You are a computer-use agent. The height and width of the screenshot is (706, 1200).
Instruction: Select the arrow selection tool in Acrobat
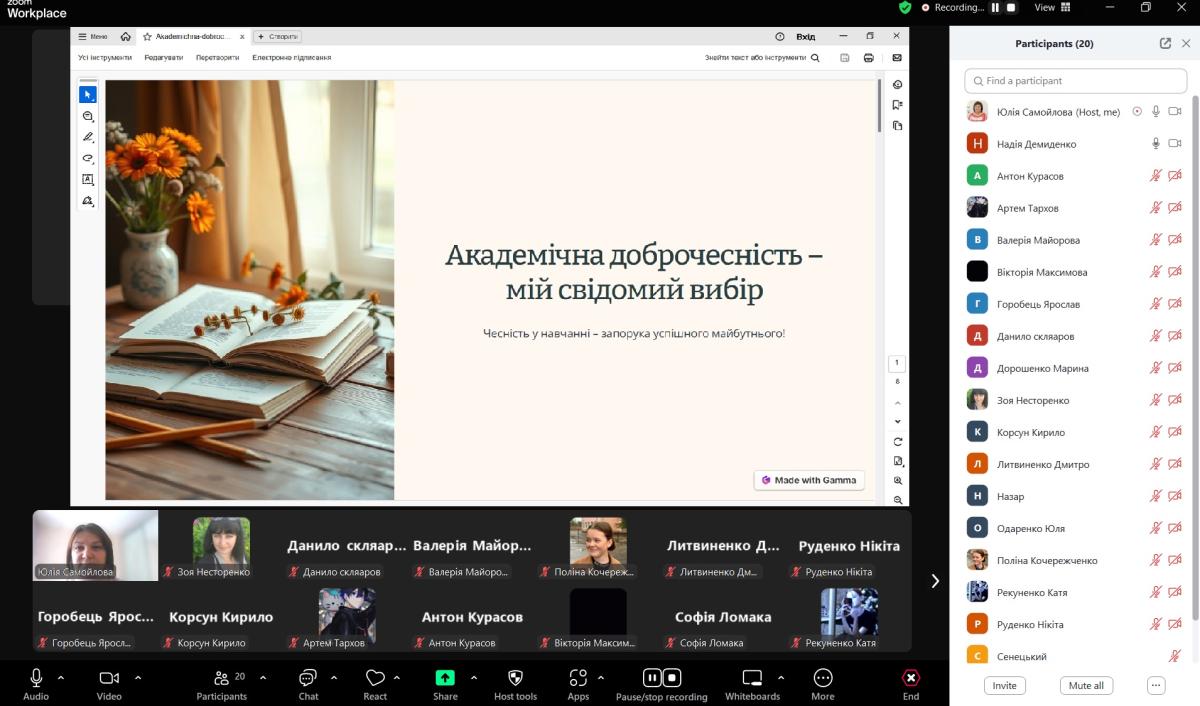click(x=88, y=95)
